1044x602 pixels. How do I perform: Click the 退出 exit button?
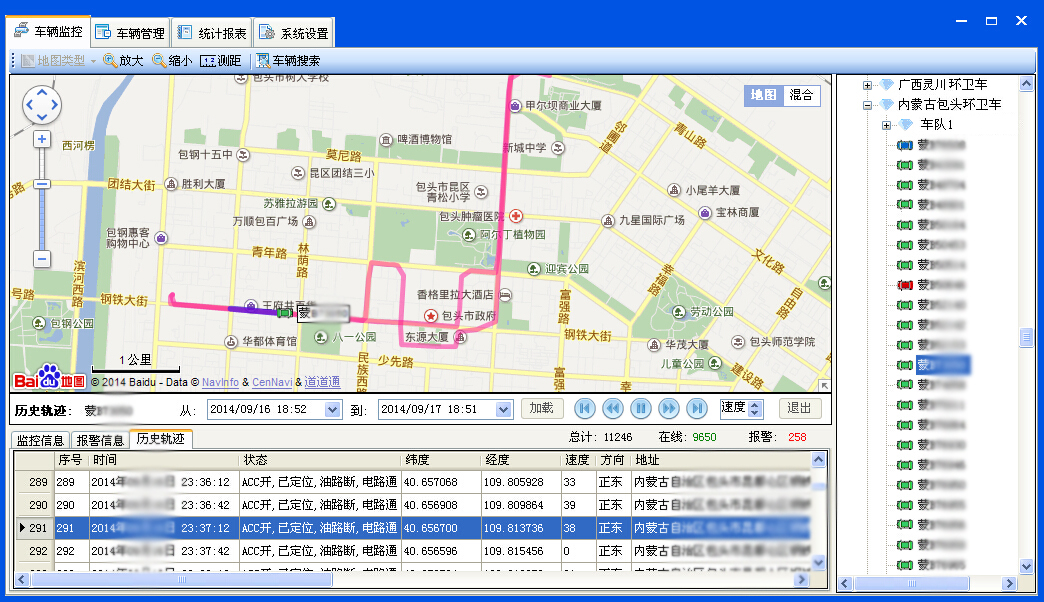click(799, 408)
